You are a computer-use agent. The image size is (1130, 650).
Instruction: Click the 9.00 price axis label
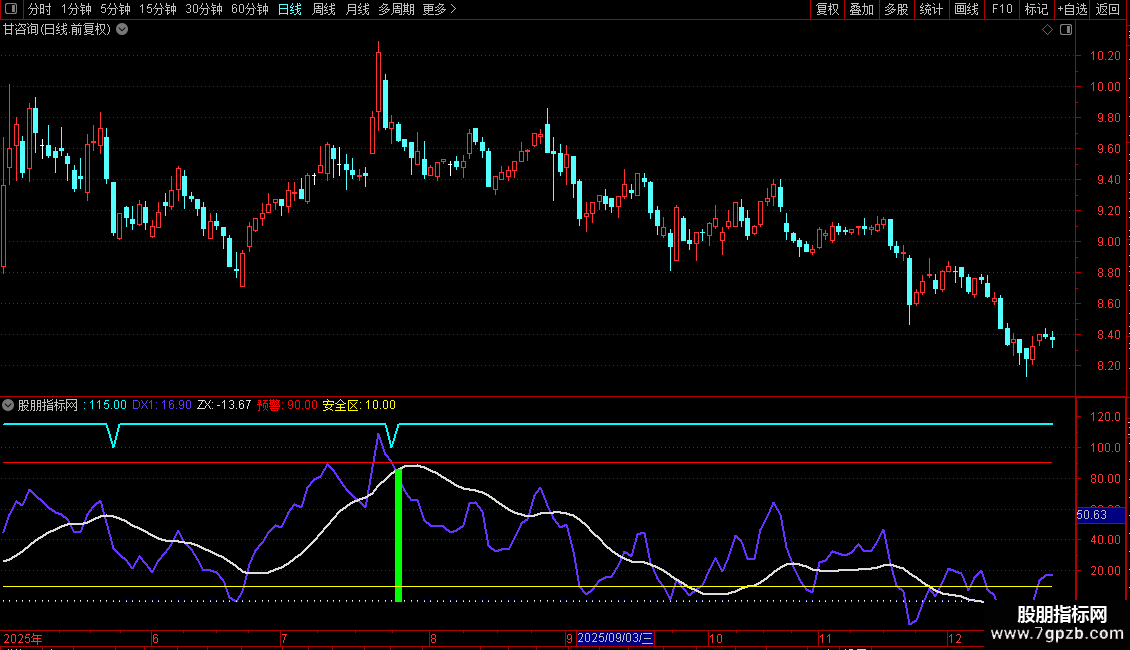[1108, 241]
